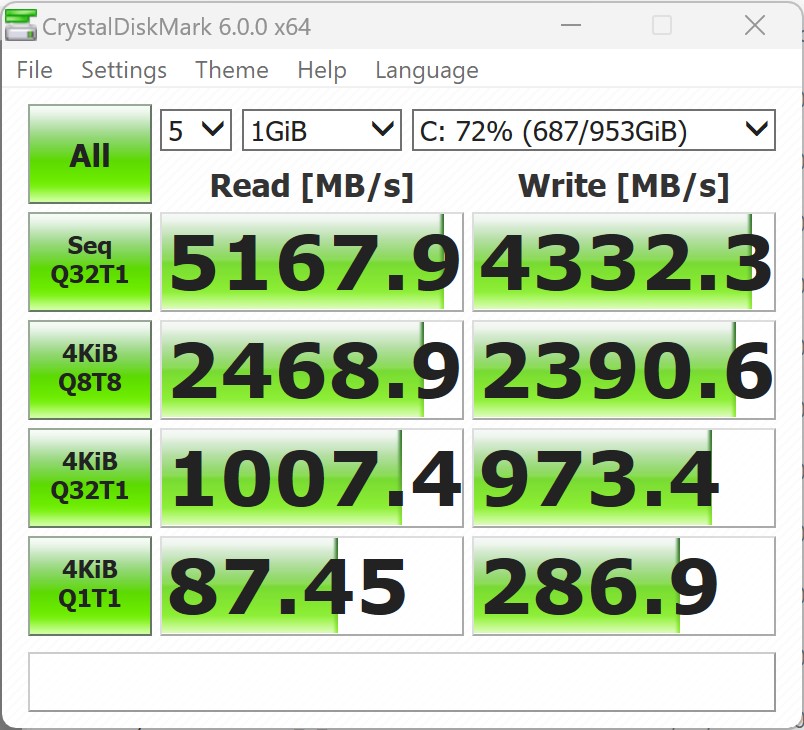Close the CrystalDiskMark window
The width and height of the screenshot is (804, 730).
754,25
